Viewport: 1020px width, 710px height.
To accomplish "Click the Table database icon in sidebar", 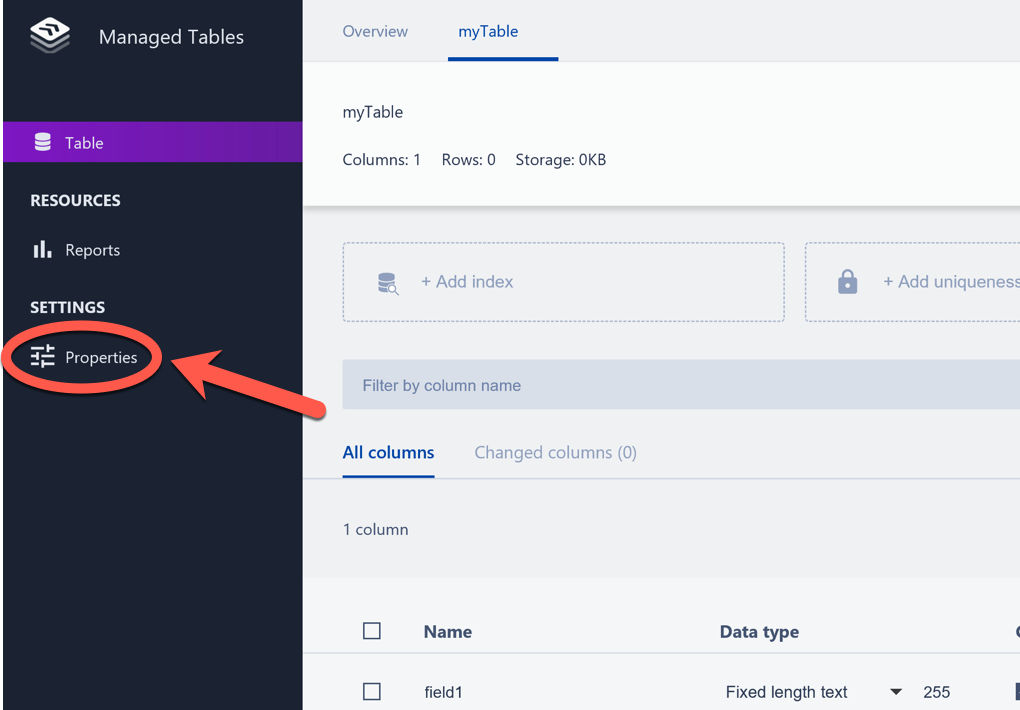I will click(x=43, y=143).
